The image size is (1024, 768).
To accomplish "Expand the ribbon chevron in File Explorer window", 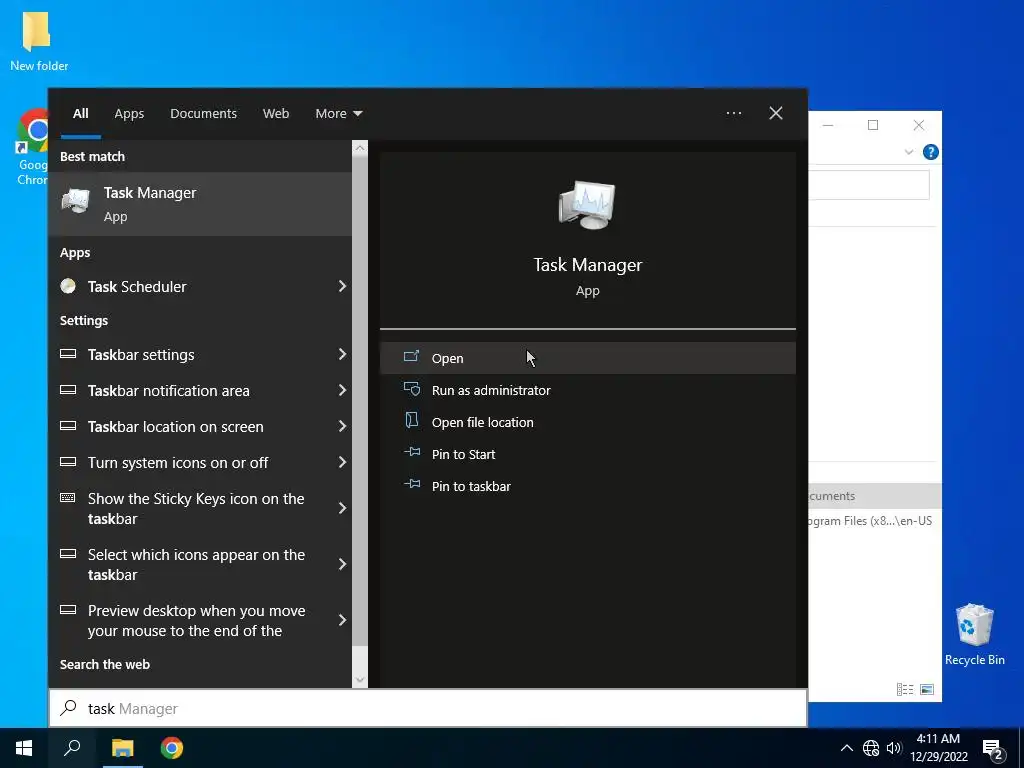I will (x=908, y=152).
